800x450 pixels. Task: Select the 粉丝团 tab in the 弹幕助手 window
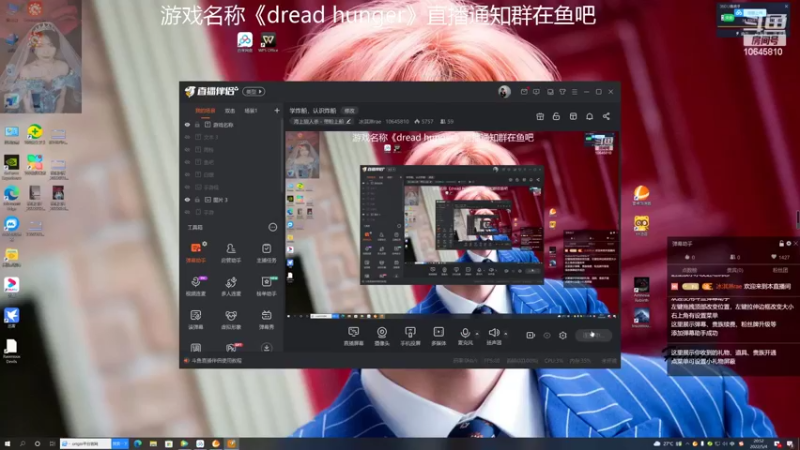tap(780, 270)
